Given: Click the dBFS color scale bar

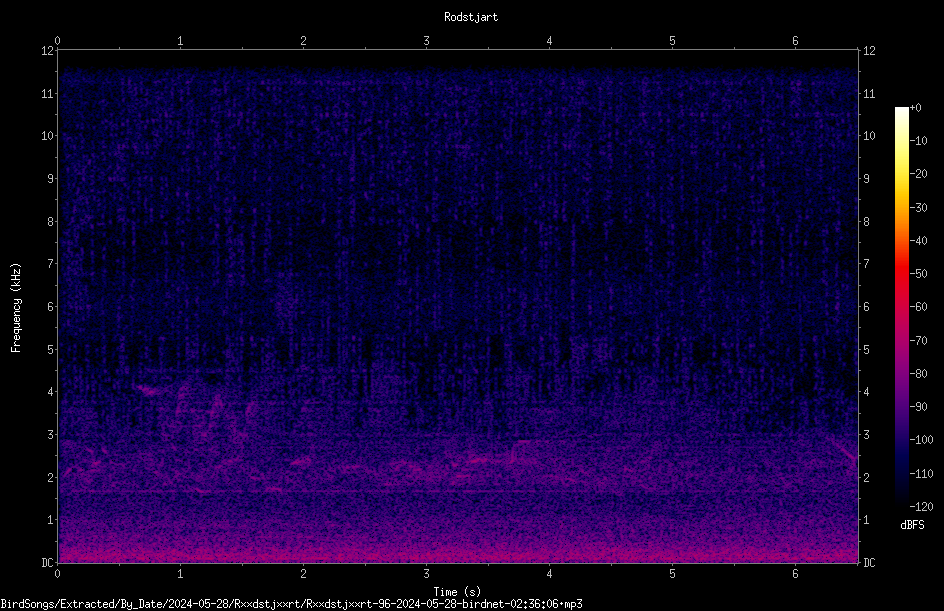Looking at the screenshot, I should tap(901, 306).
